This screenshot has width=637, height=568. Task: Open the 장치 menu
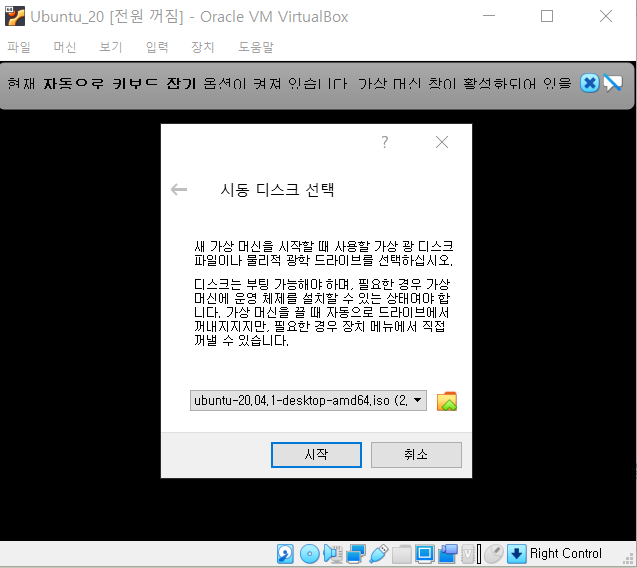203,47
